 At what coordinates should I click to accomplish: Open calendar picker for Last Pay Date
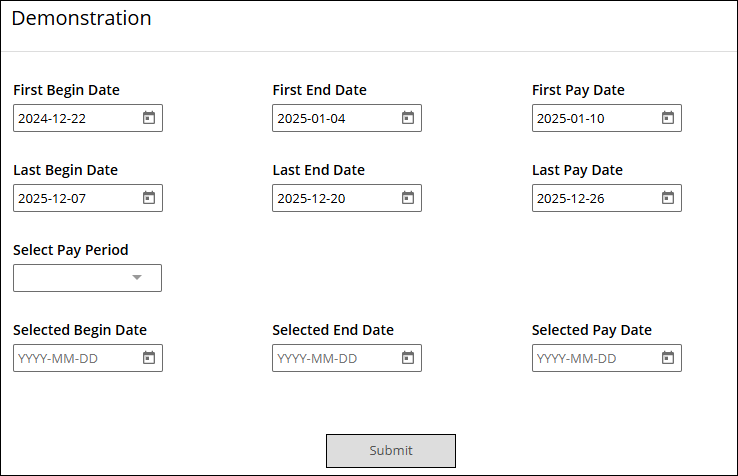coord(667,198)
